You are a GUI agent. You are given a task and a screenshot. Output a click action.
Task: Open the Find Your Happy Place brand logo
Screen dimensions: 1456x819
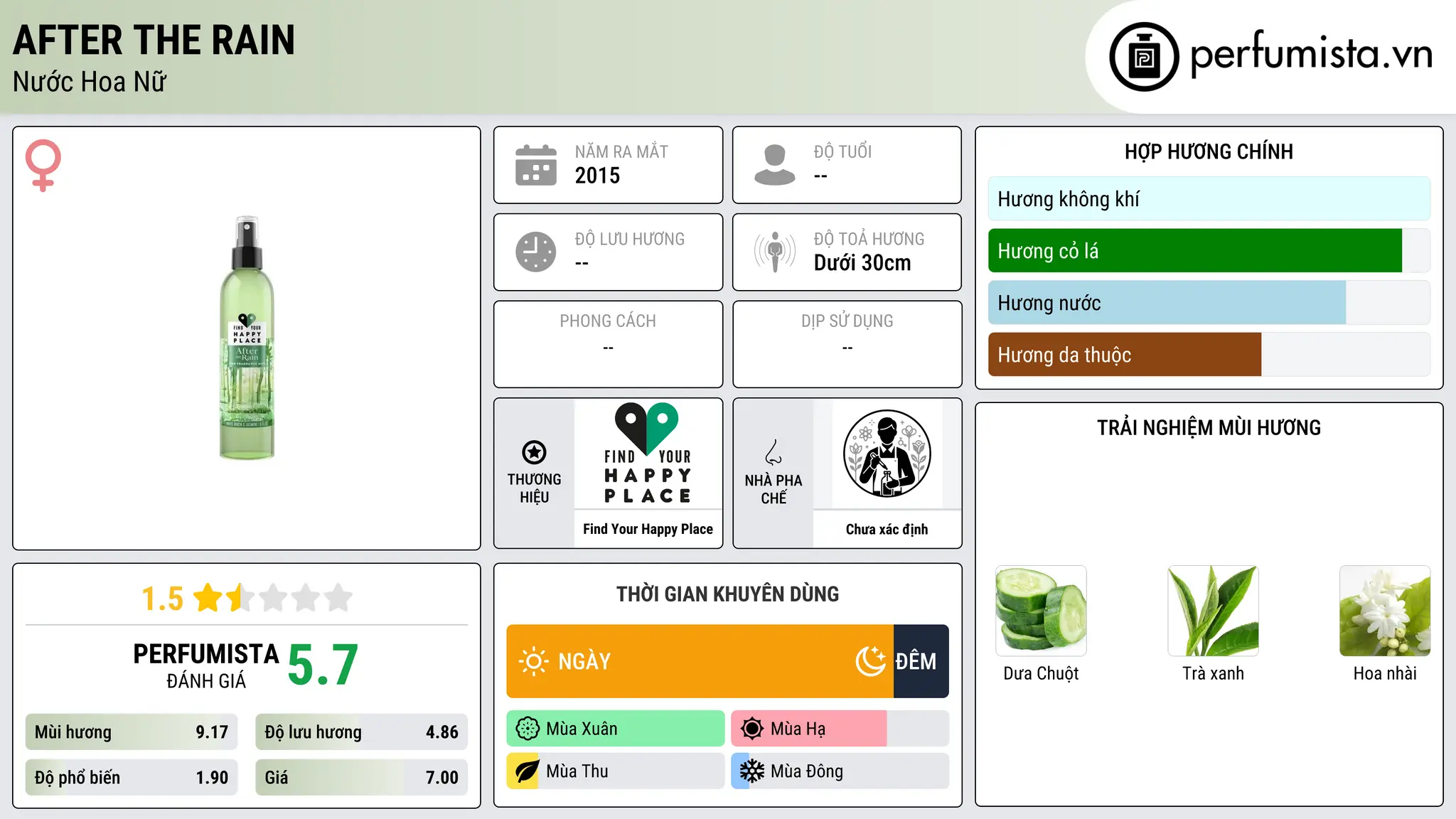(648, 454)
